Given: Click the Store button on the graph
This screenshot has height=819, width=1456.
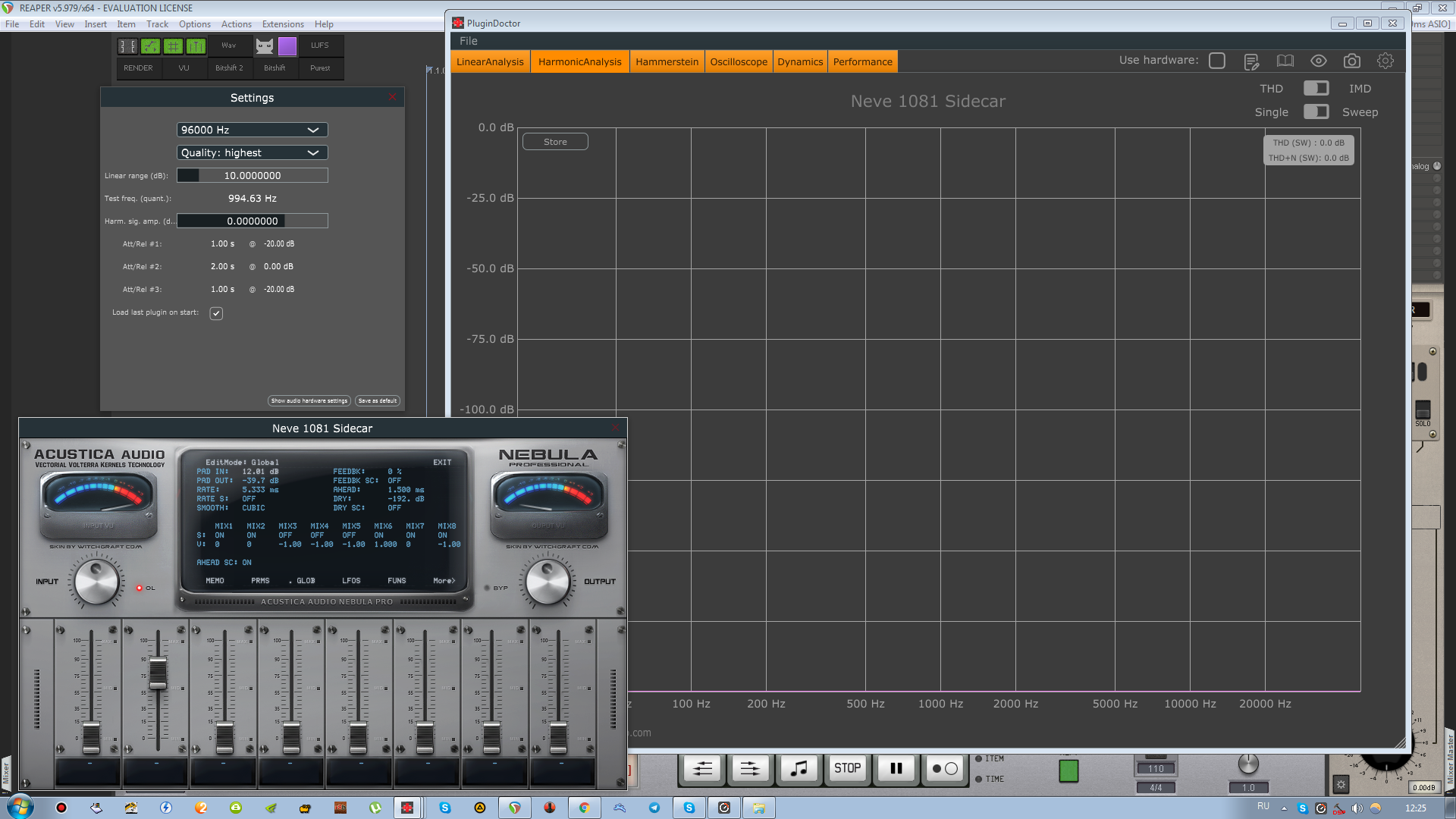Looking at the screenshot, I should pyautogui.click(x=555, y=142).
